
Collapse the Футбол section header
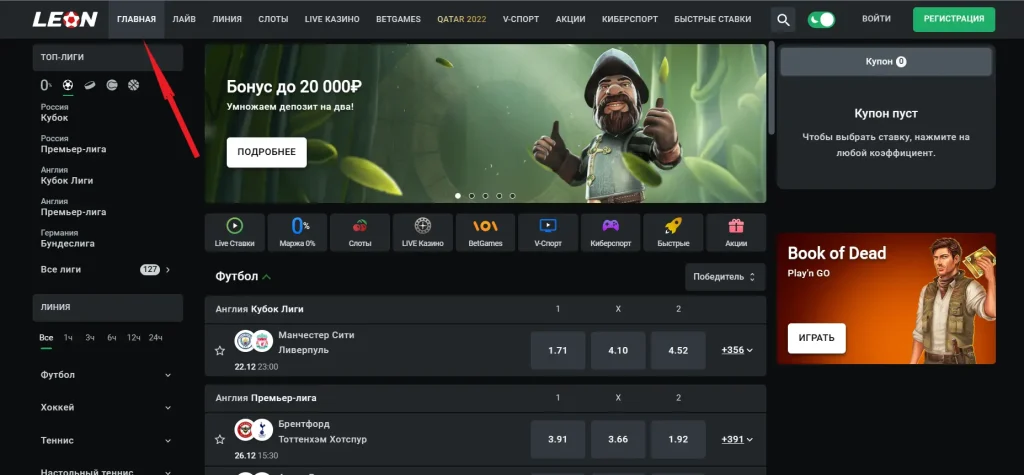coord(243,276)
